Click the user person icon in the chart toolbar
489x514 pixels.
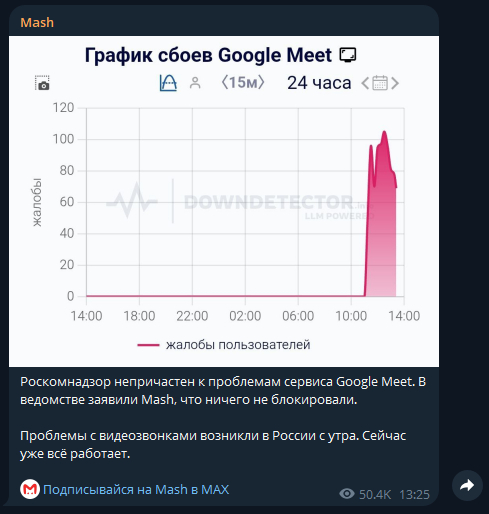tap(195, 83)
